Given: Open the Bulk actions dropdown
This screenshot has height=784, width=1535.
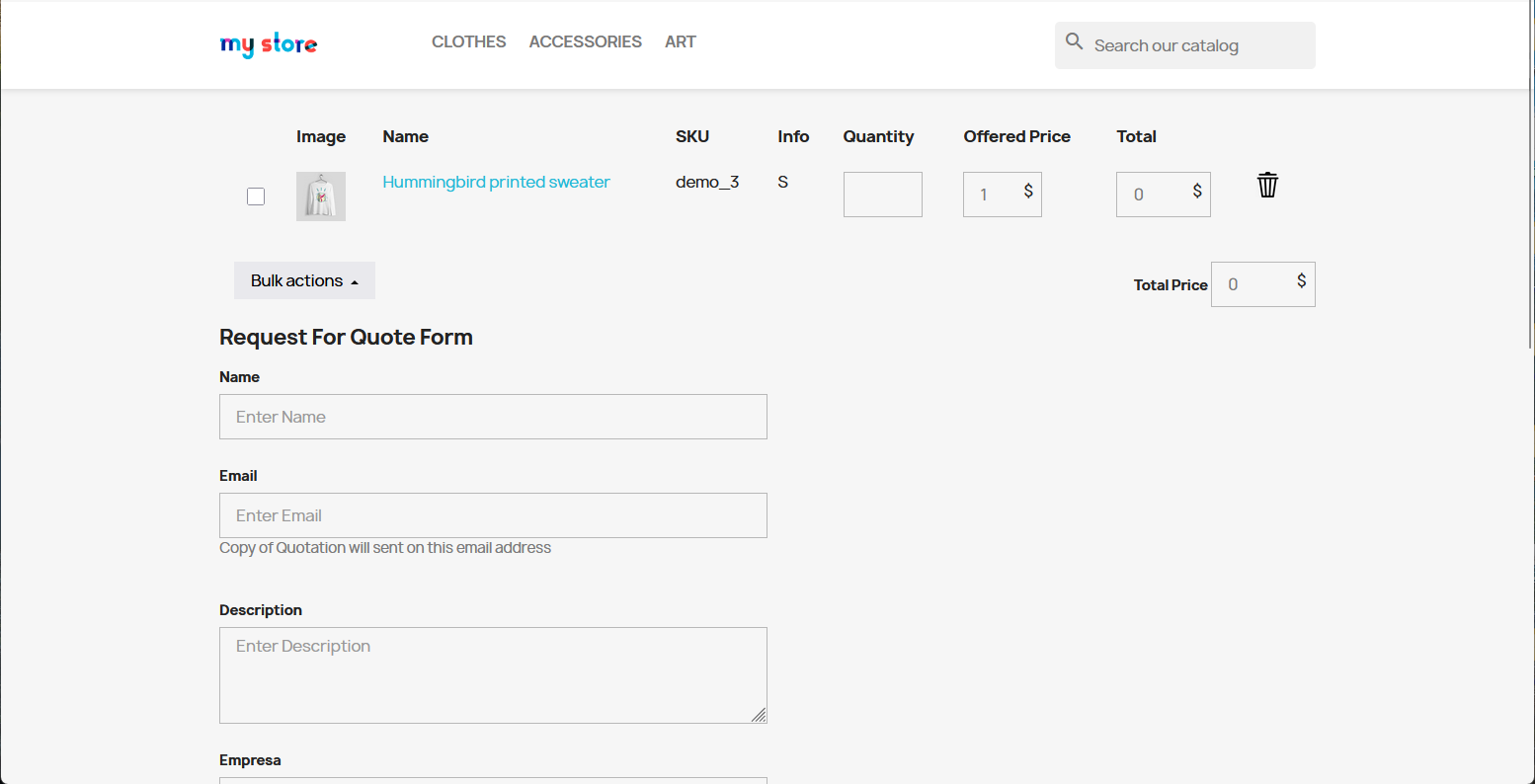Looking at the screenshot, I should click(x=304, y=280).
